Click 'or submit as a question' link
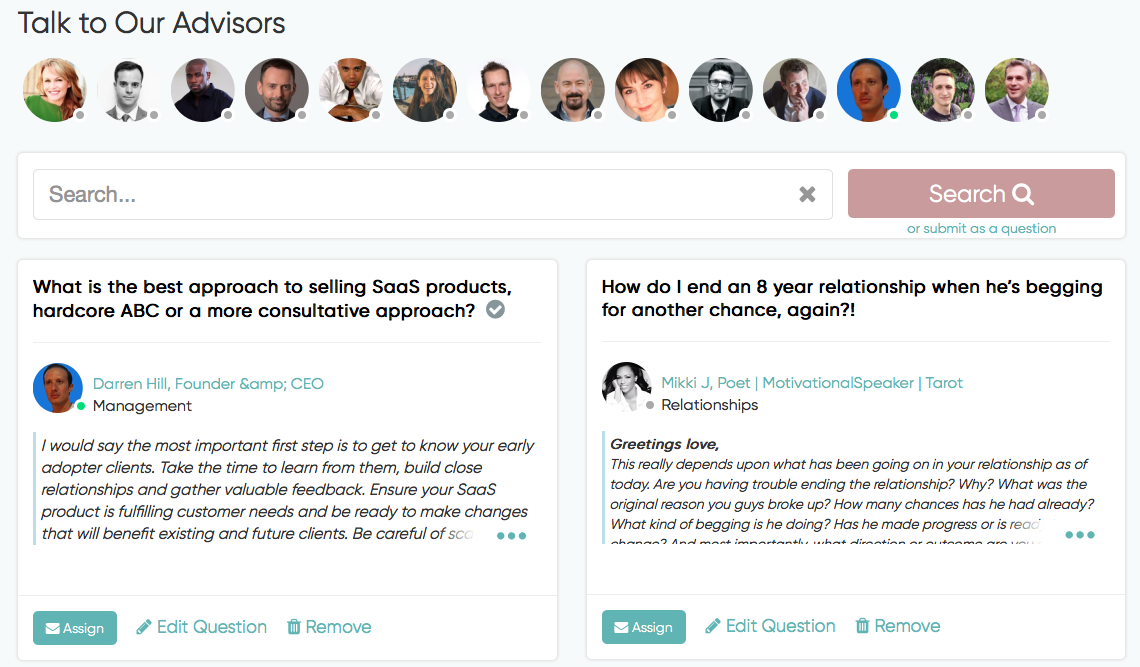 [981, 228]
